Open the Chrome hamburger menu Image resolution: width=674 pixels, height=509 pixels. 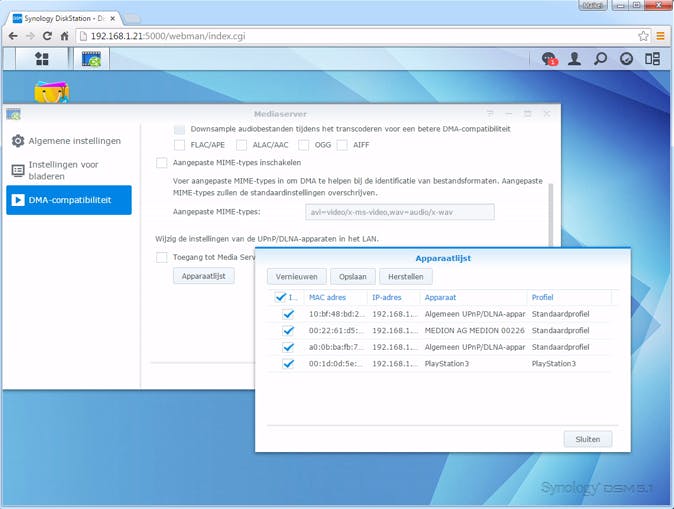tap(661, 35)
